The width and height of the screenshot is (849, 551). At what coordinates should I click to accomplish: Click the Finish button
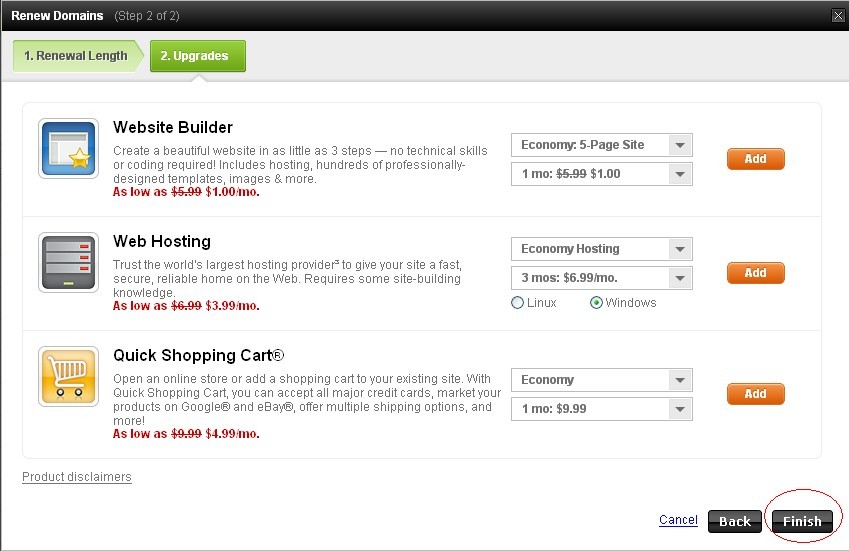802,521
